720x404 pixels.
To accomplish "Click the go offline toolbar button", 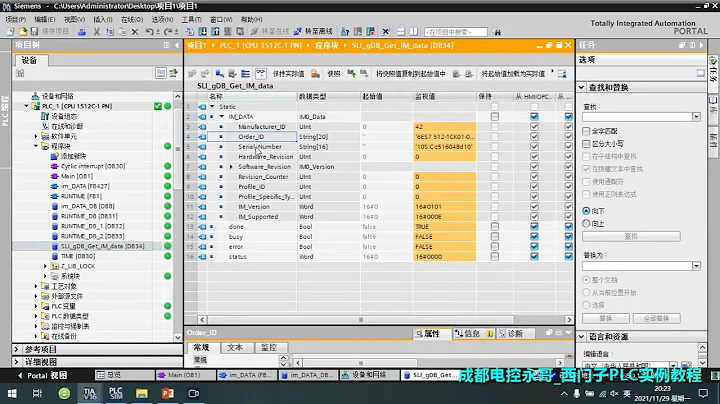I will point(315,32).
